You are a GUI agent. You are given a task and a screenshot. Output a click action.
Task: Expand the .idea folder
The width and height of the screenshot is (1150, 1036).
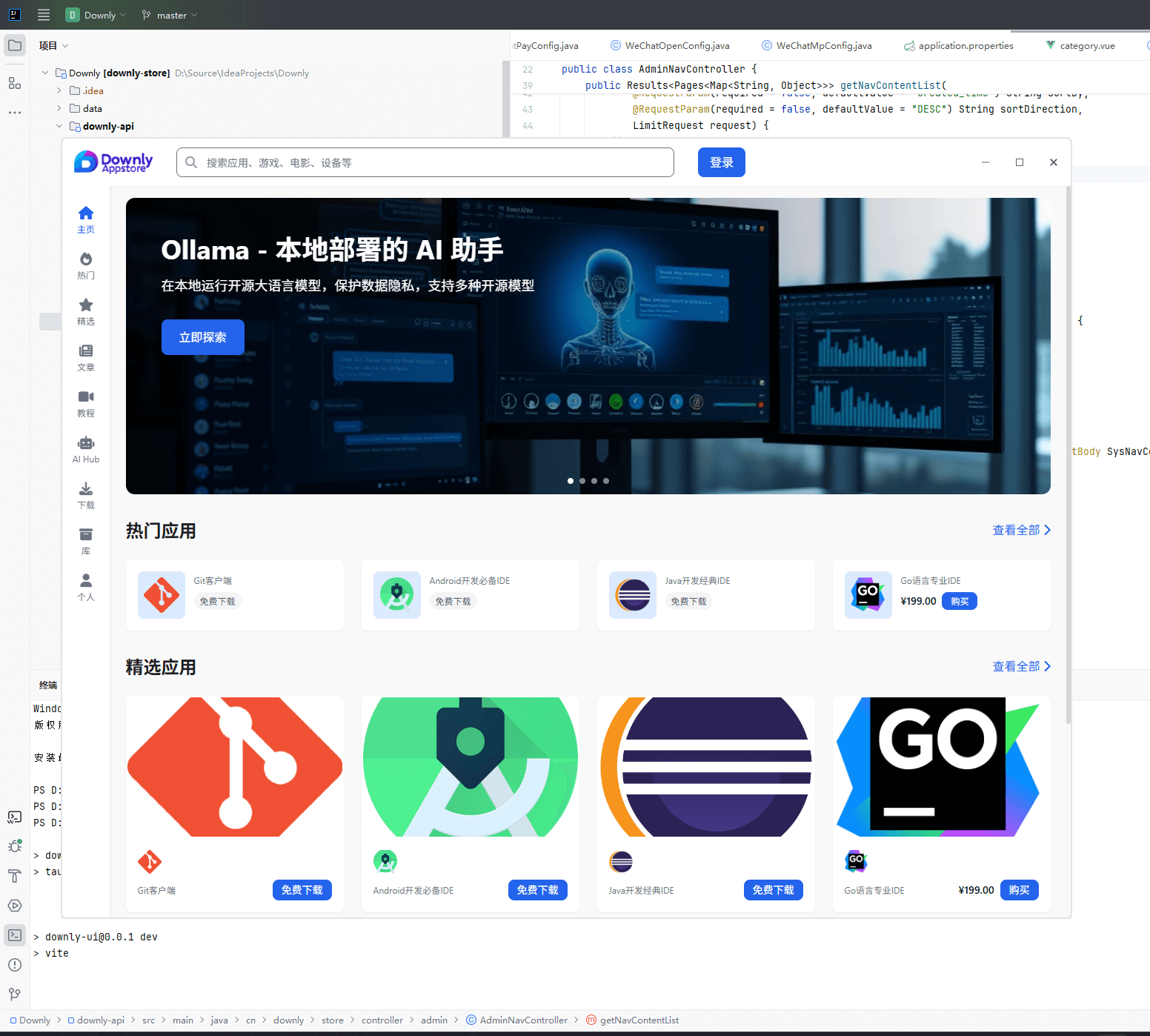coord(59,90)
